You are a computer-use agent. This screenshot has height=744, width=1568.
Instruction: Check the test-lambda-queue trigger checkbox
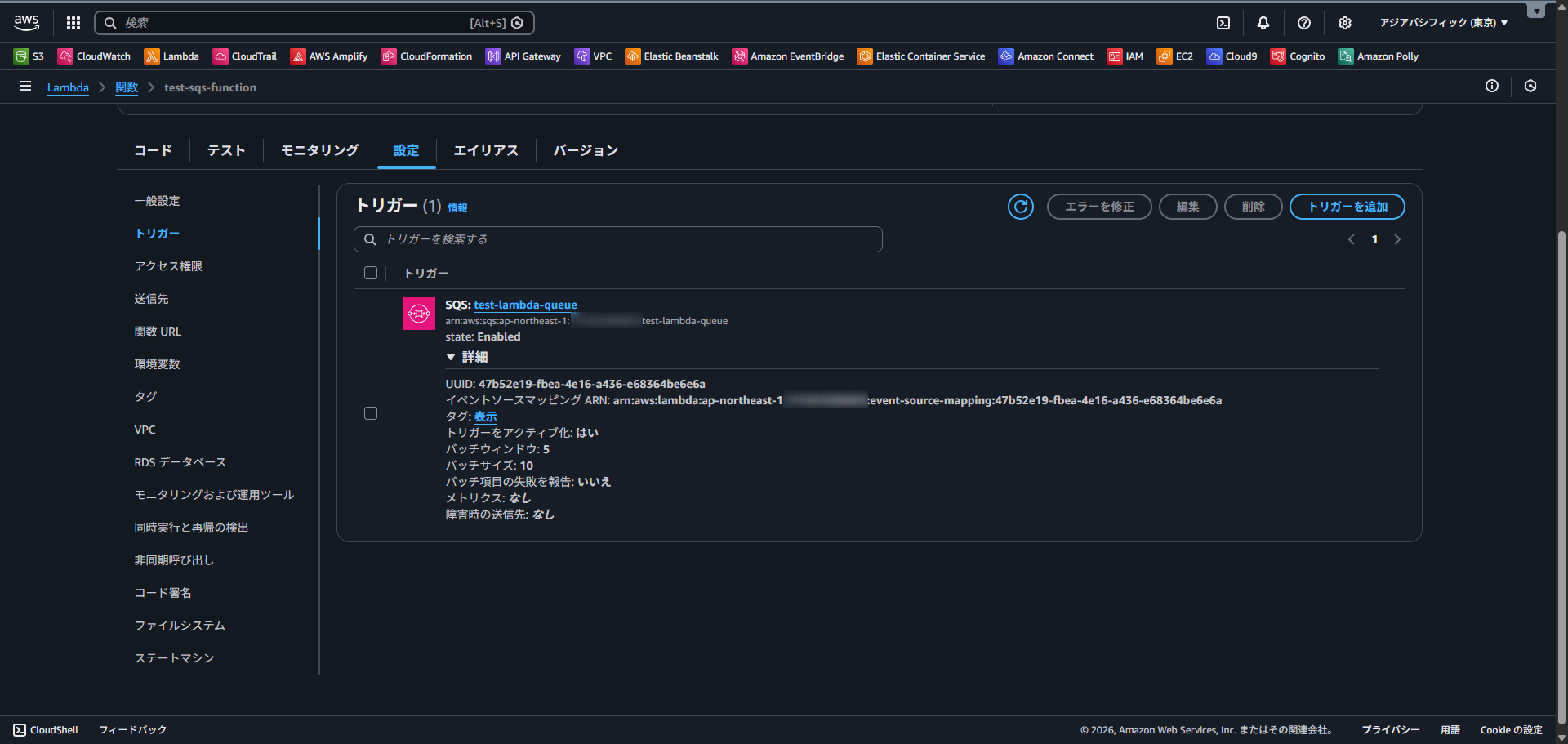[371, 413]
